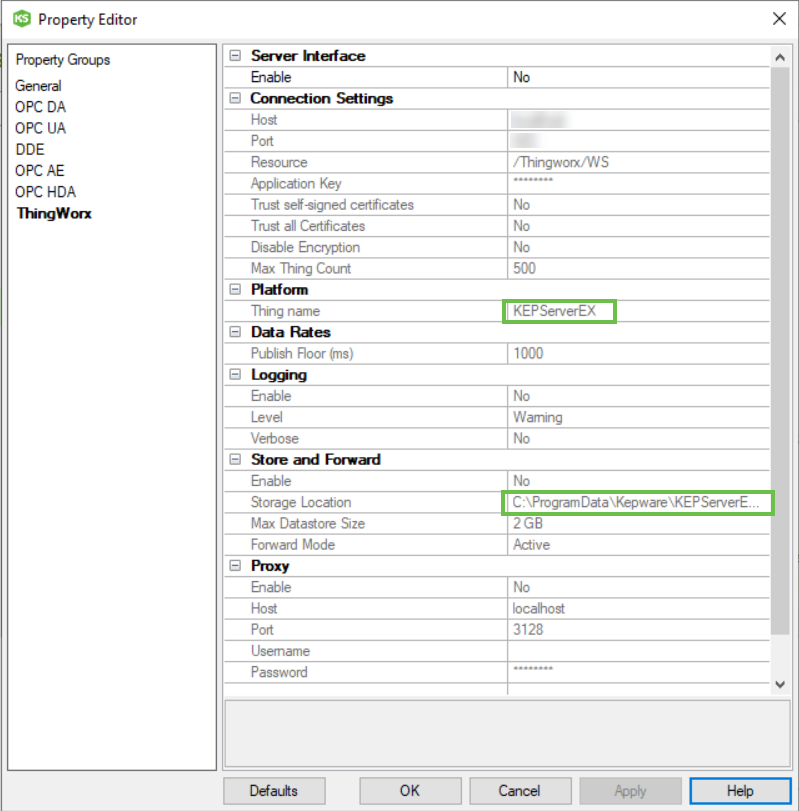
Task: Click the KEPServerEX icon in title bar
Action: pyautogui.click(x=22, y=19)
